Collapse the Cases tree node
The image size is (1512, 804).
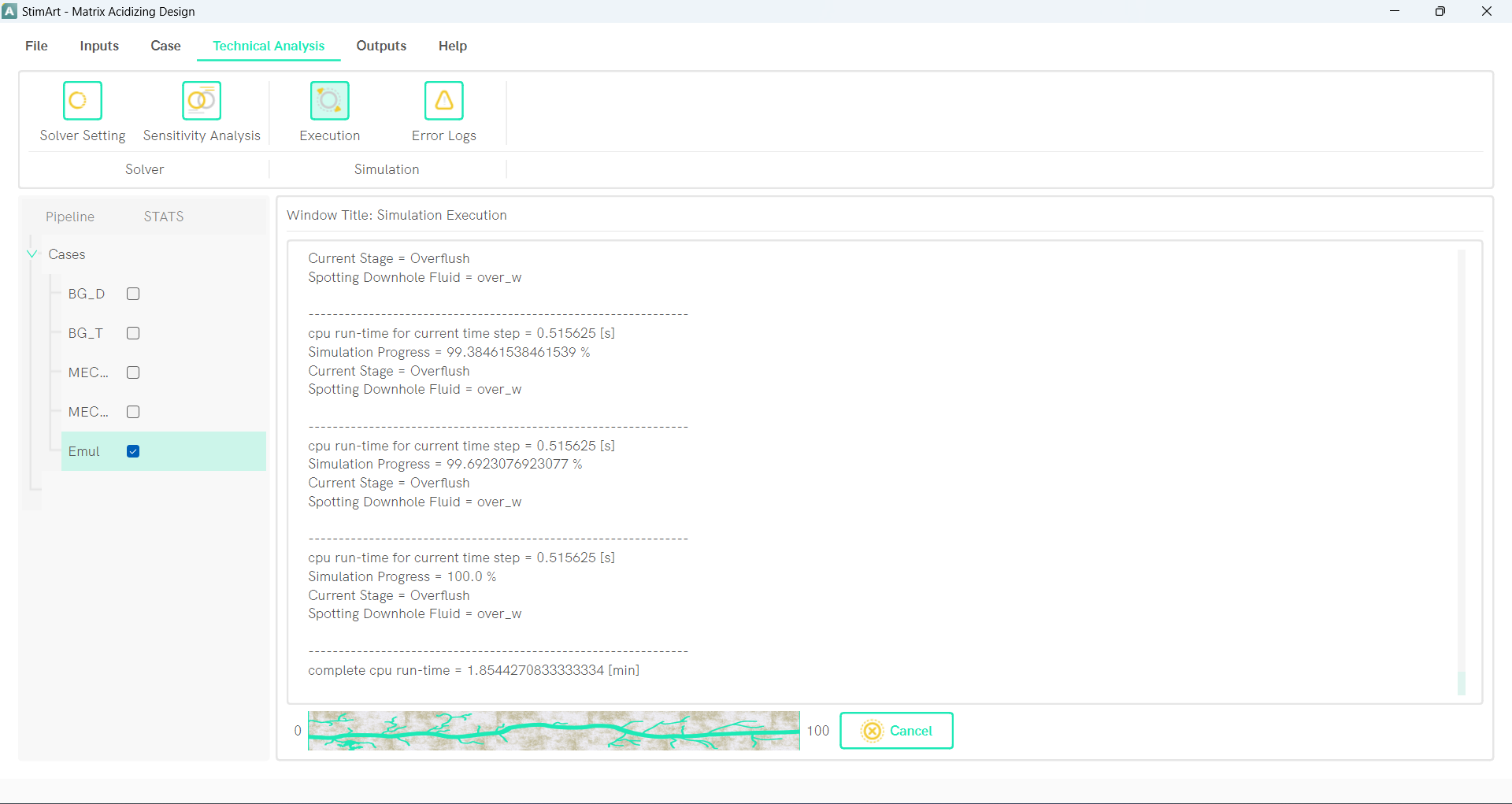tap(31, 254)
